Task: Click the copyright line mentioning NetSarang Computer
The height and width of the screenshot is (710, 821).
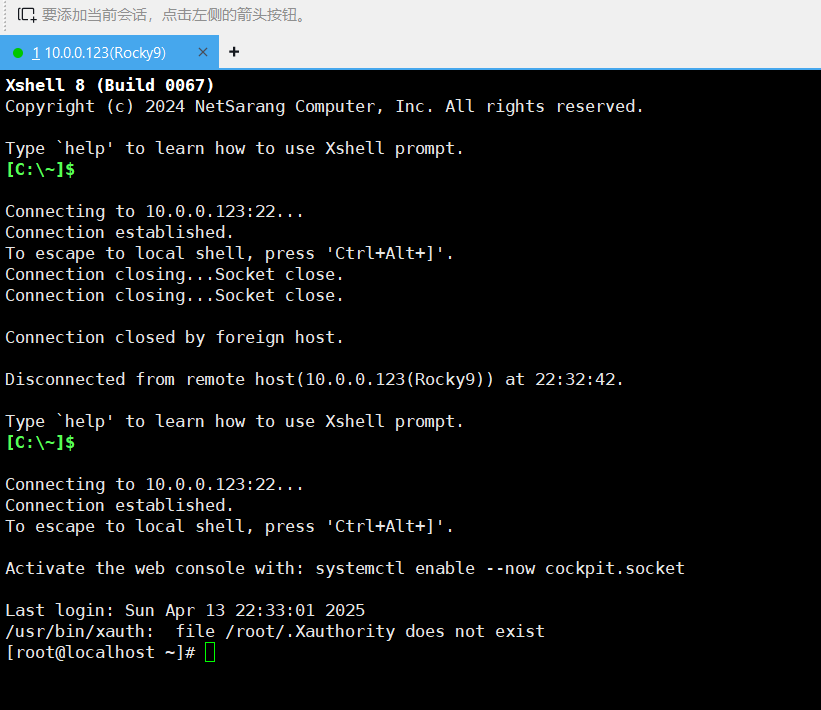Action: pyautogui.click(x=324, y=107)
